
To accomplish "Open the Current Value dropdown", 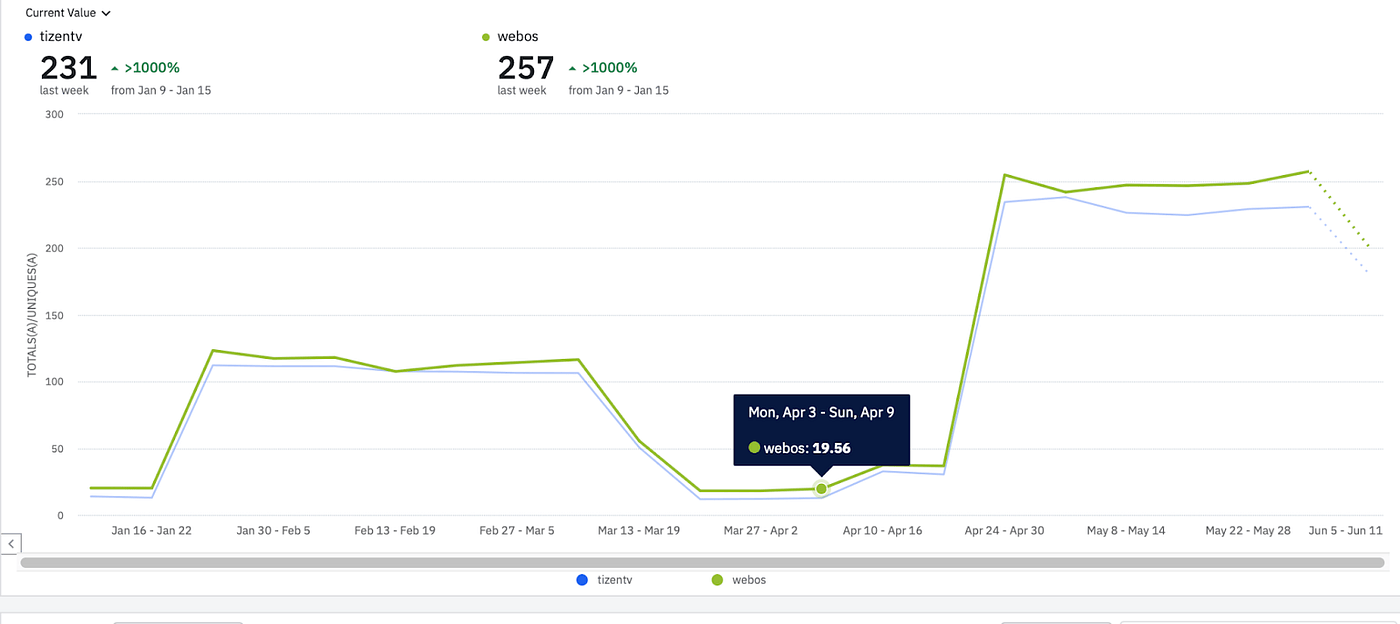I will tap(67, 12).
